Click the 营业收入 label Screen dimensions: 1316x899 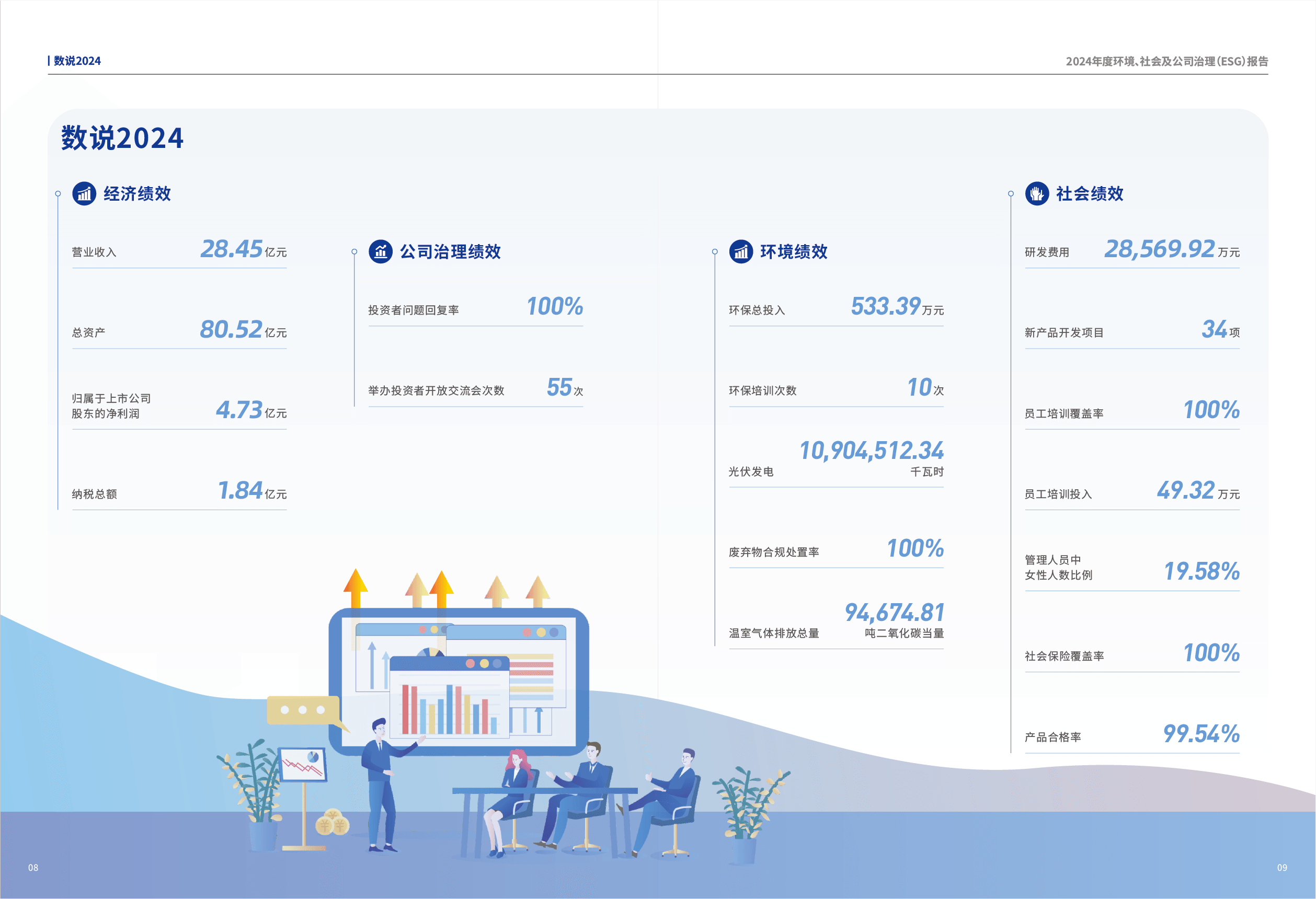pyautogui.click(x=94, y=252)
